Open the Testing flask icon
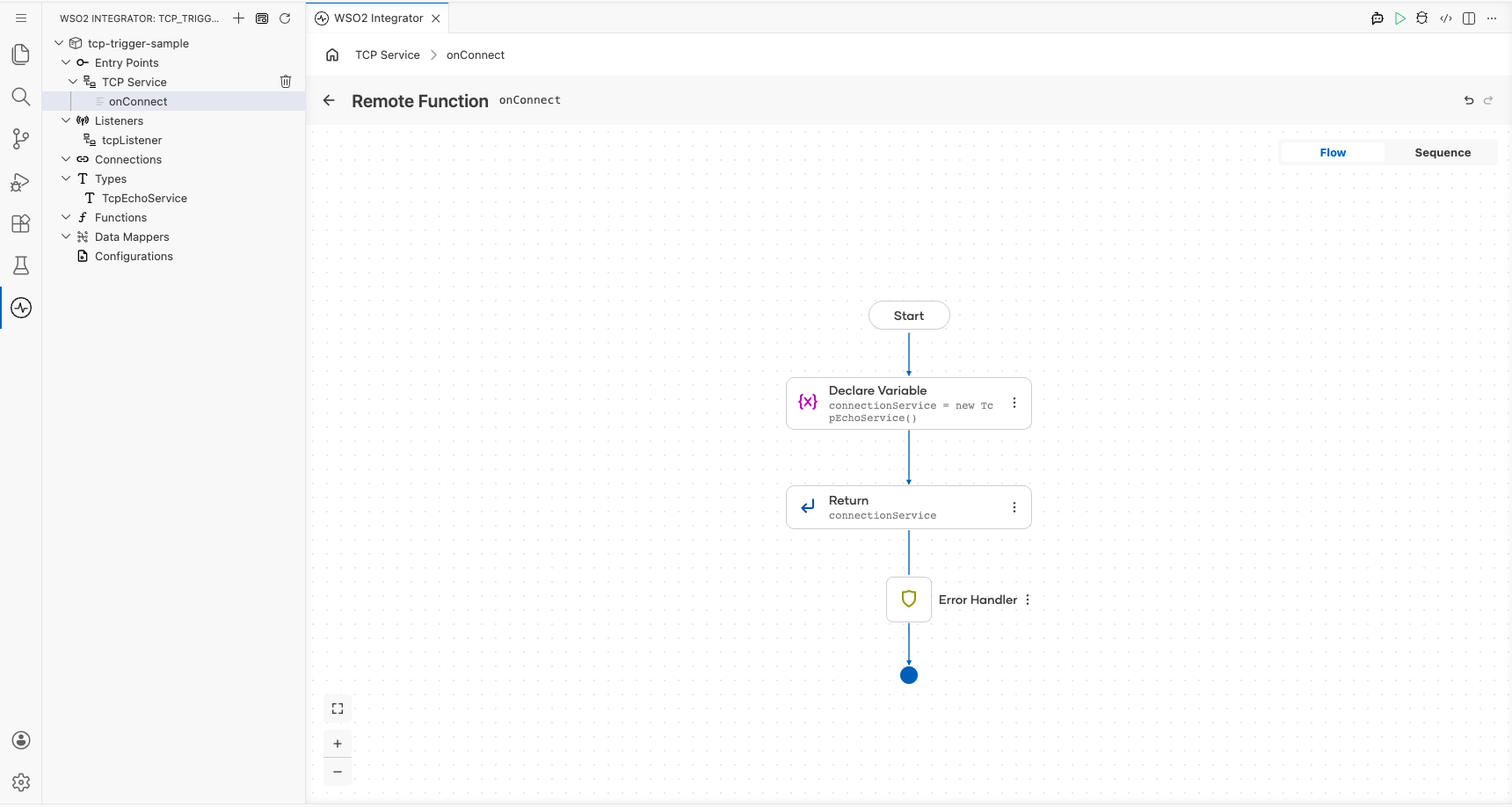 21,265
